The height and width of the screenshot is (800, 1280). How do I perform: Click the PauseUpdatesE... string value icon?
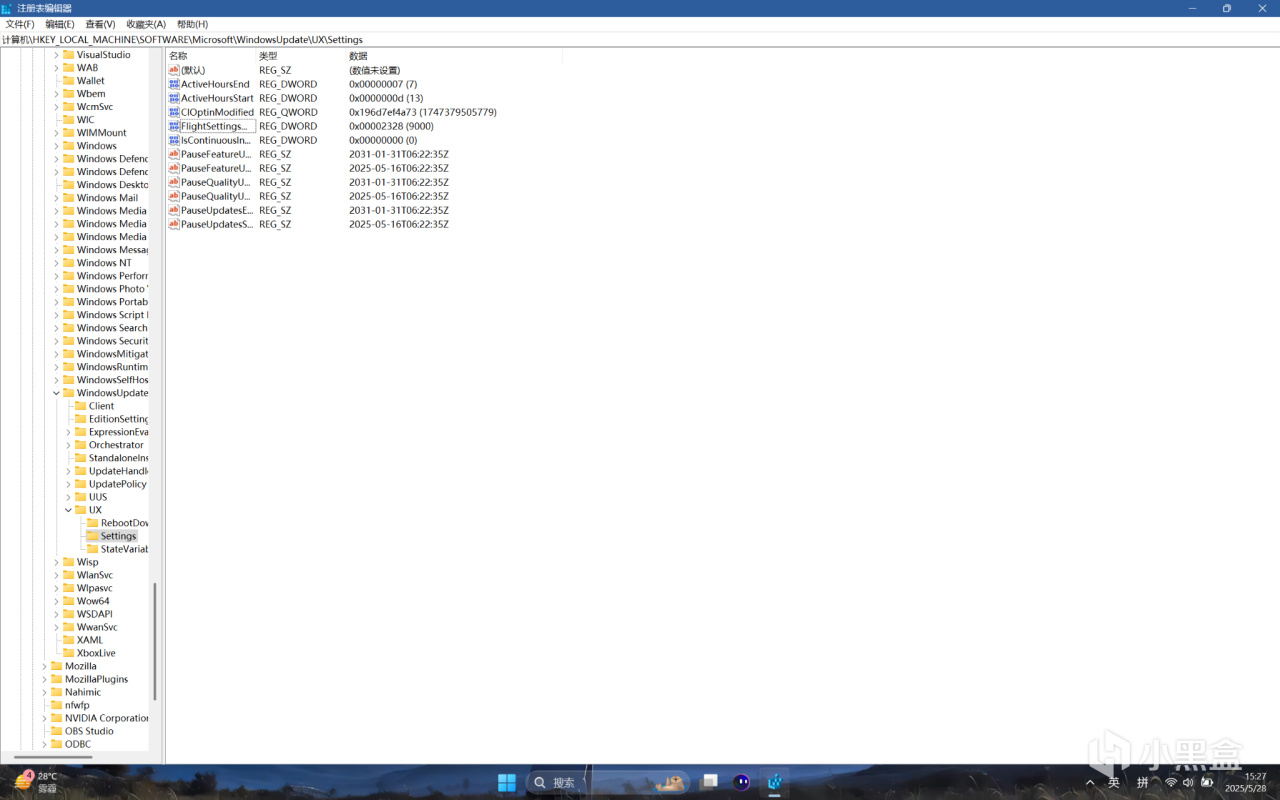174,210
